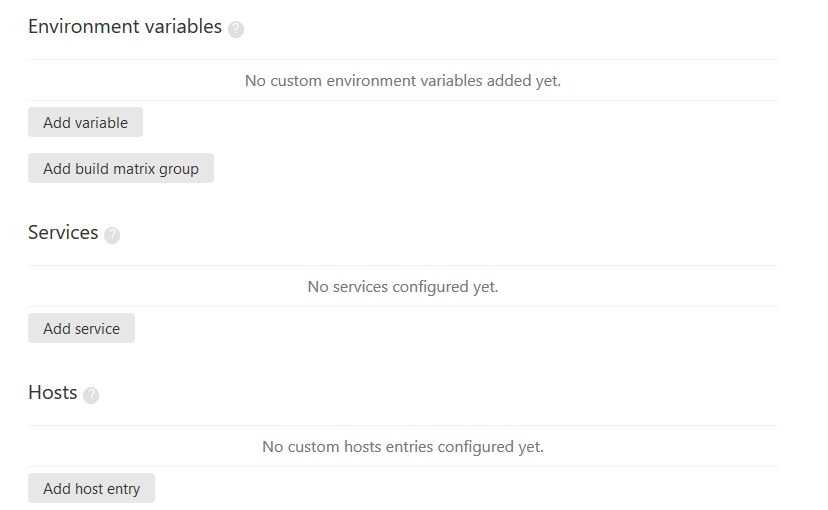The height and width of the screenshot is (510, 828).
Task: Click the divider line just above Add variable
Action: tap(403, 100)
